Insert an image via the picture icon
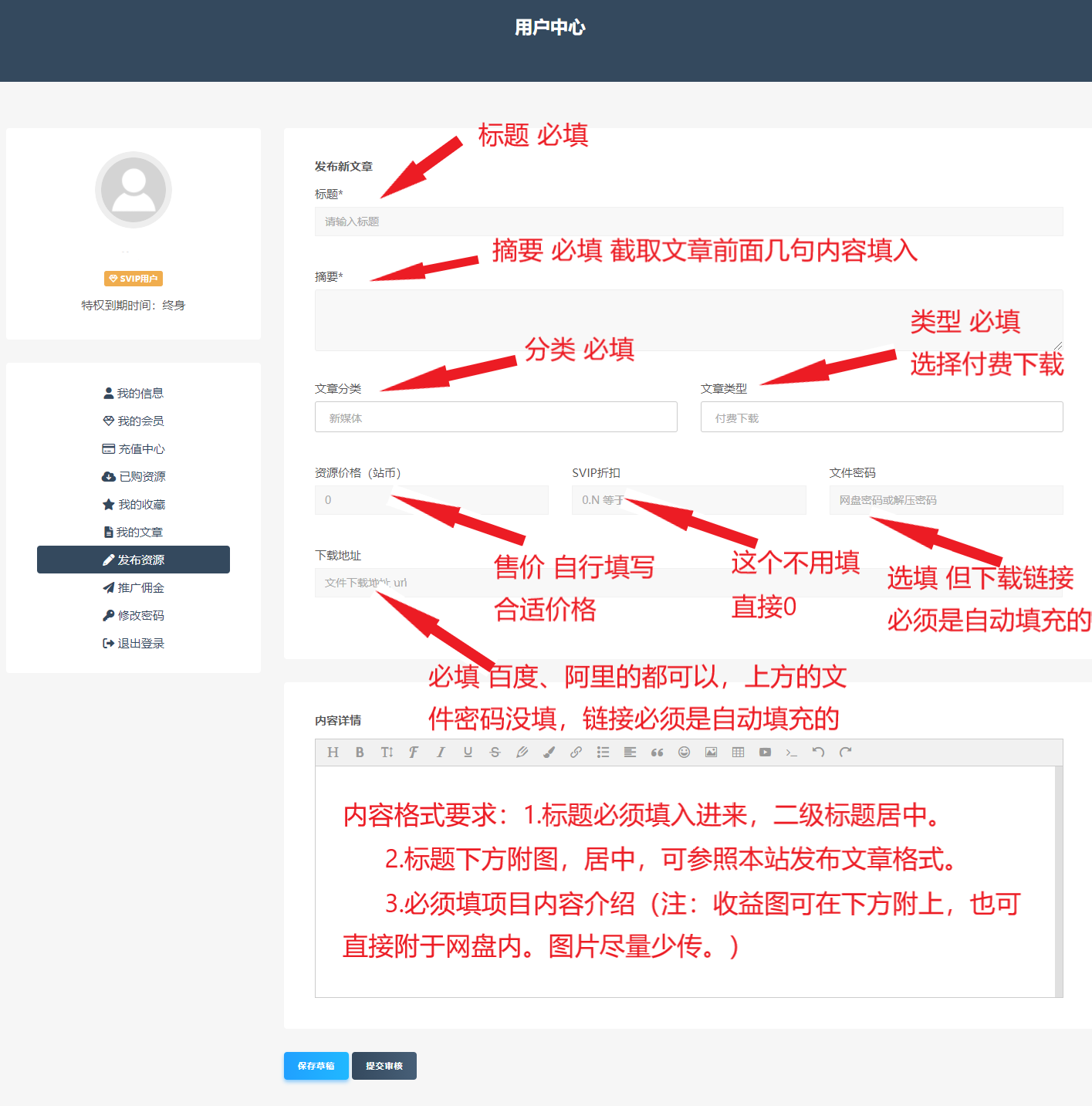 tap(711, 753)
